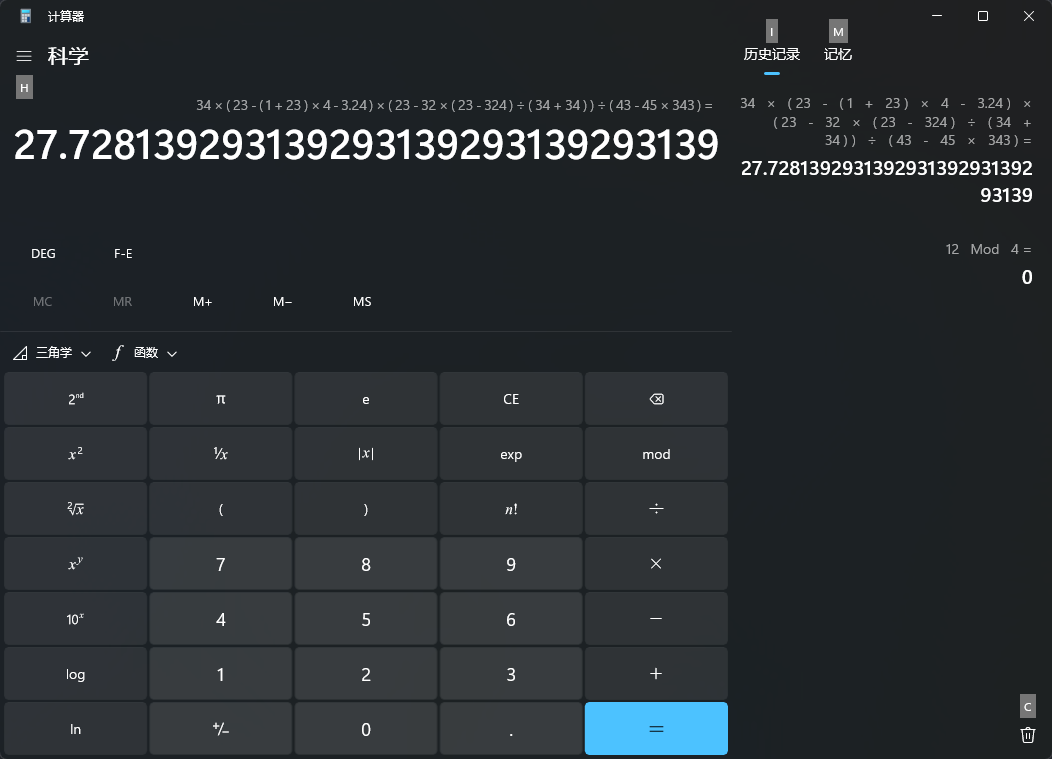Click the x to the power y key
The image size is (1052, 759).
click(75, 564)
